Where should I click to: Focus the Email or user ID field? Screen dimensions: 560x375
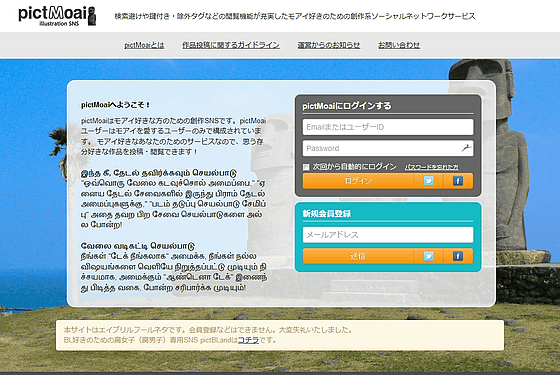388,127
